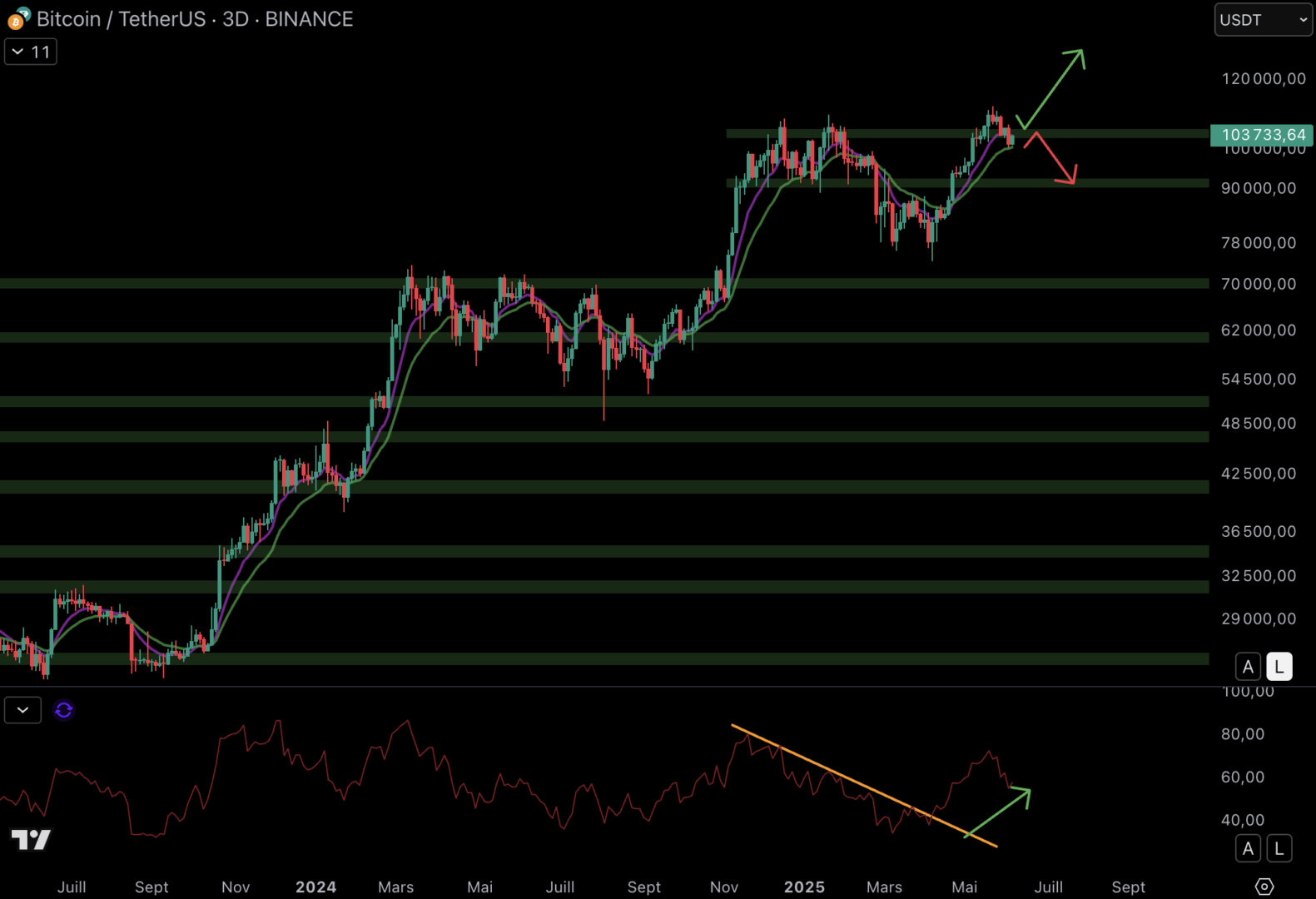
Task: Click the 54 500,00 price axis label
Action: tap(1259, 379)
